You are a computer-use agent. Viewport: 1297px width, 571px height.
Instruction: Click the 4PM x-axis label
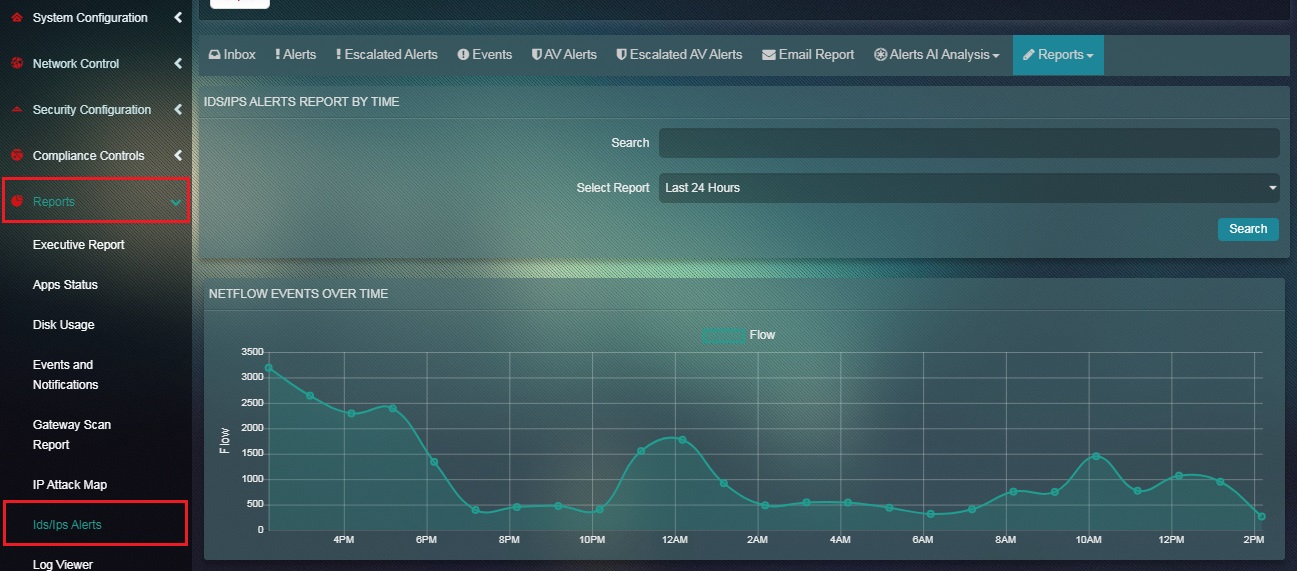[343, 540]
